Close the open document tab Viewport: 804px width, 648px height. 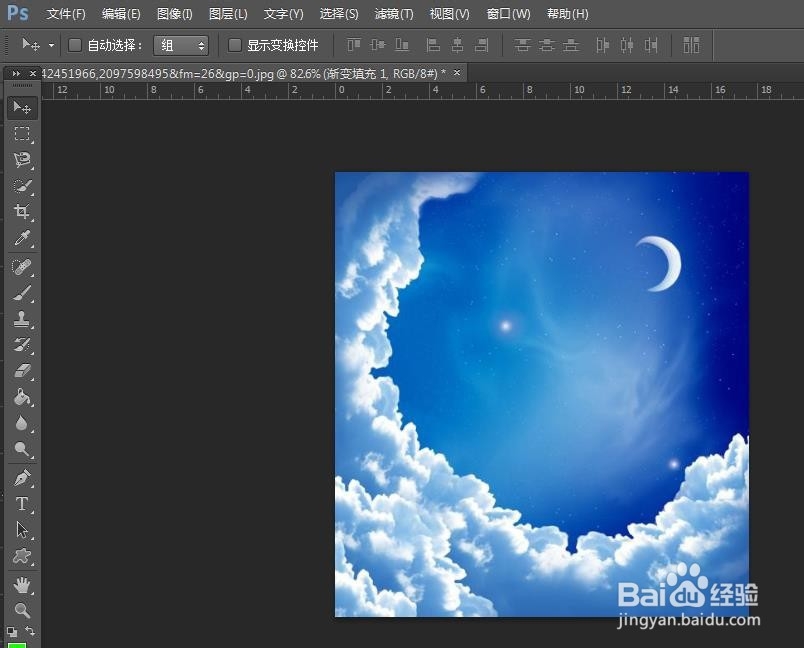pos(457,73)
